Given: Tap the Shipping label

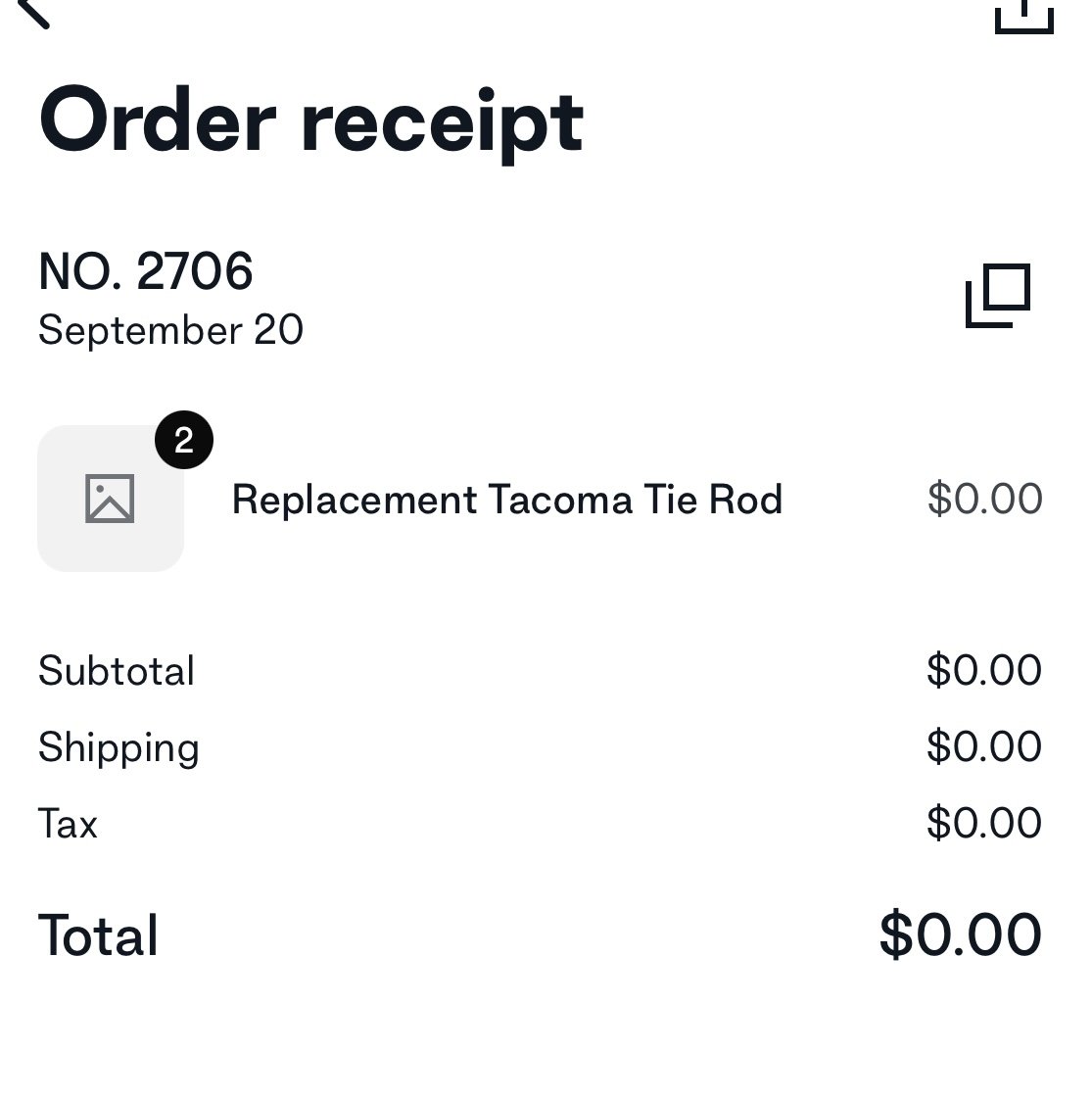Looking at the screenshot, I should [119, 747].
